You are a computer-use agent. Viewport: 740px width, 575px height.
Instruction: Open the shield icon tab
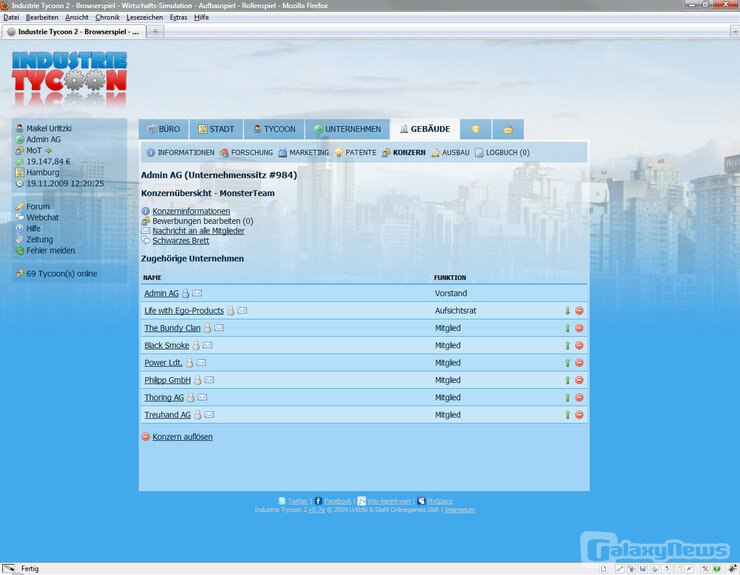click(476, 129)
